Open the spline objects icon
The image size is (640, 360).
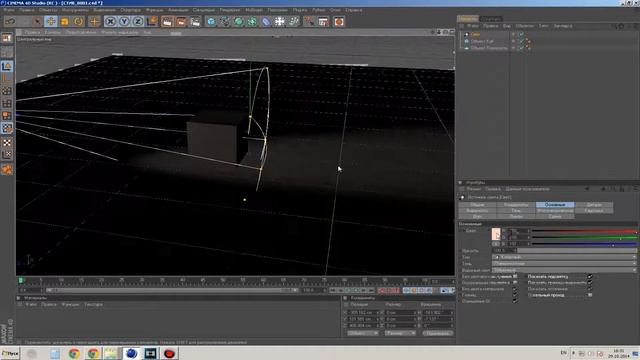tap(225, 21)
